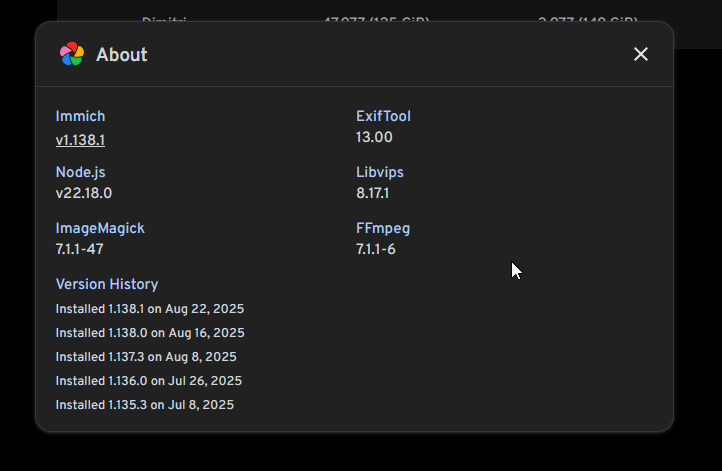Click the Installed 1.138.0 on Aug 16 entry
The width and height of the screenshot is (722, 471).
[150, 333]
